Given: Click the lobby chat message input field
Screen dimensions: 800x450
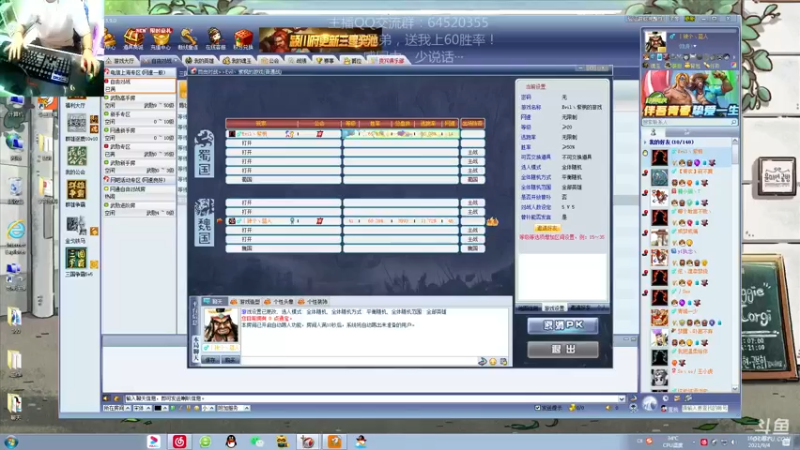Looking at the screenshot, I should click(x=371, y=398).
